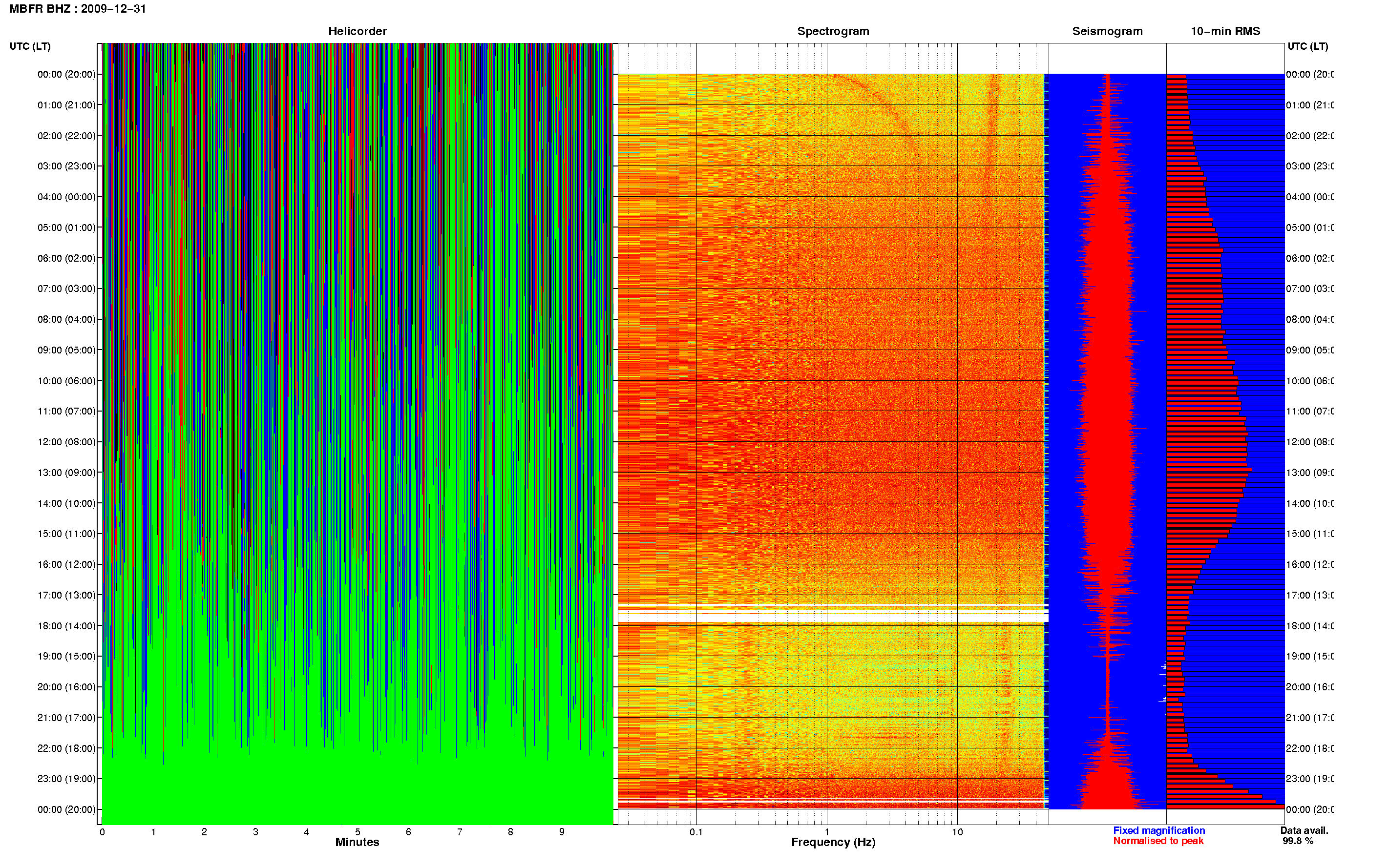
Task: Select the 'Spectrogram' panel heading
Action: coord(833,32)
